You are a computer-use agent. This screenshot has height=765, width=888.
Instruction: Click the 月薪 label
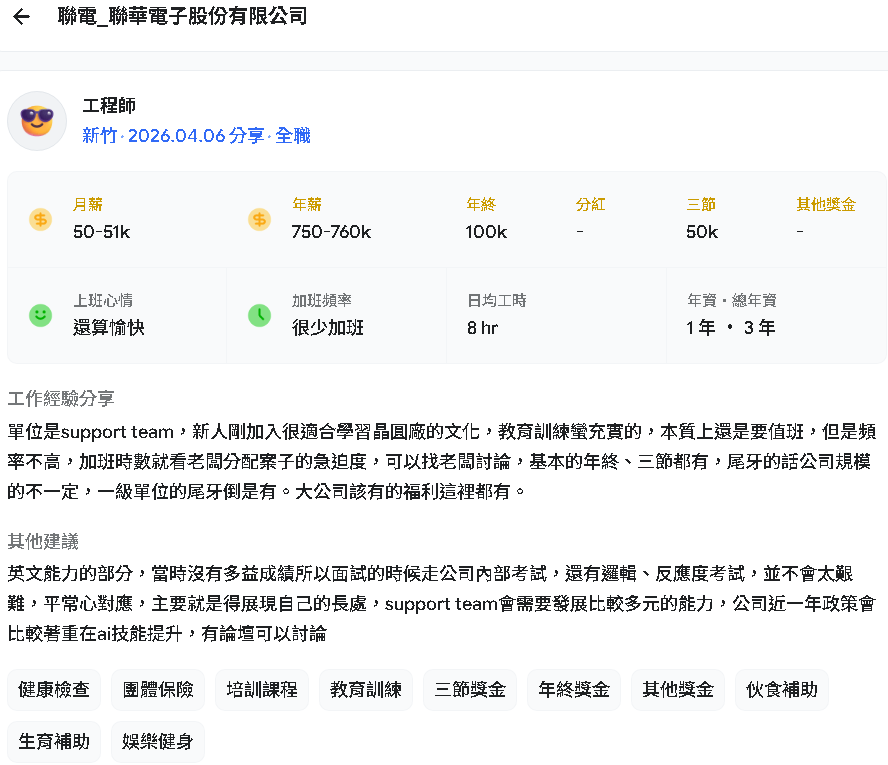pos(88,204)
